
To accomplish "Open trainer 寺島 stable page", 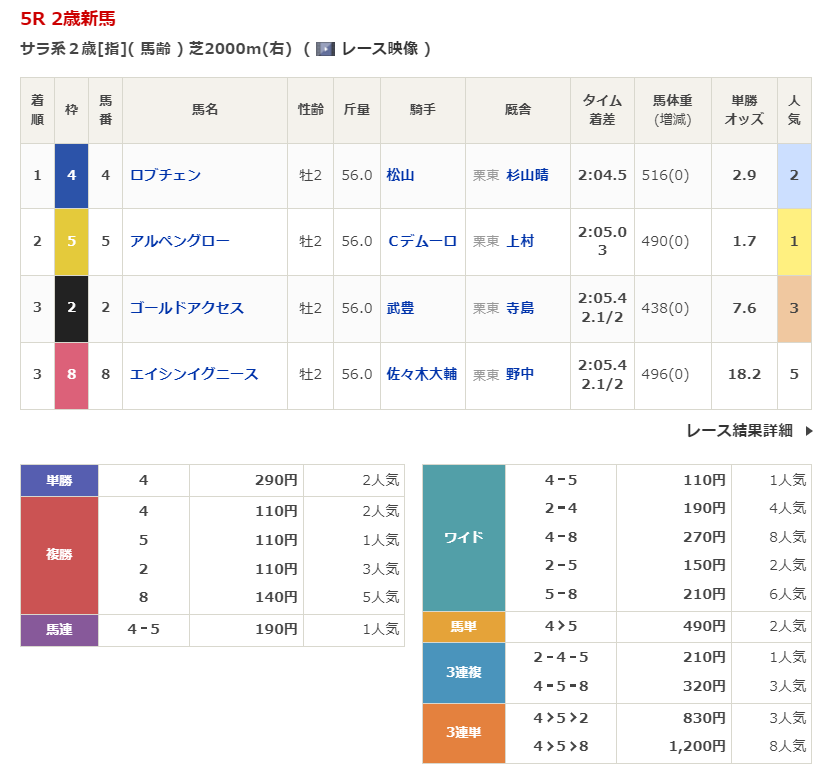I will (x=520, y=308).
